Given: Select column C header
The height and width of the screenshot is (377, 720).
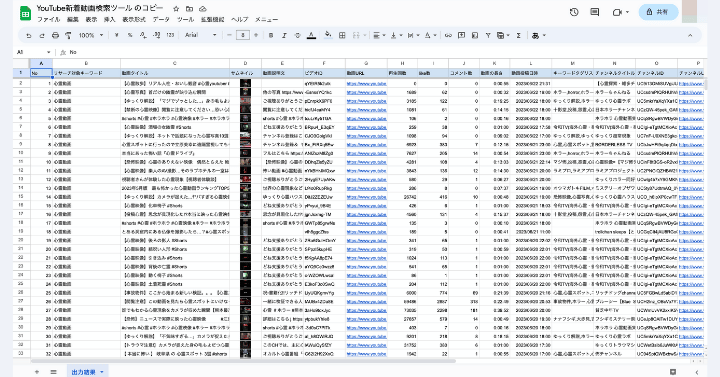Looking at the screenshot, I should pos(174,63).
